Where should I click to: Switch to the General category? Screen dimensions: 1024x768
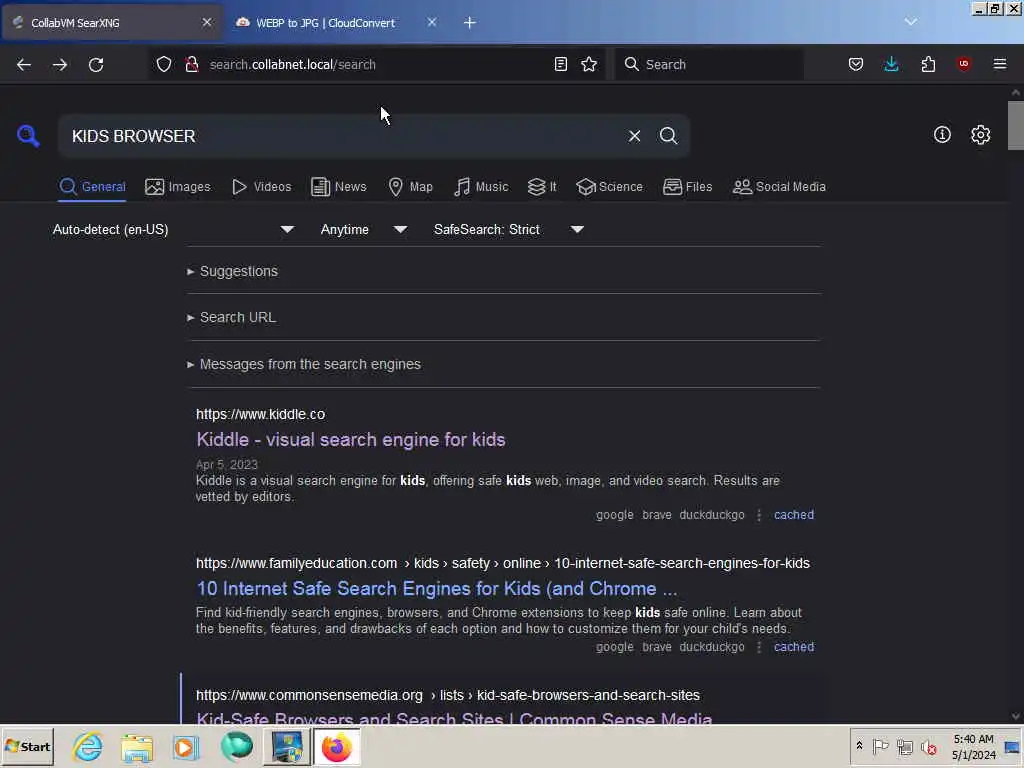click(x=92, y=187)
